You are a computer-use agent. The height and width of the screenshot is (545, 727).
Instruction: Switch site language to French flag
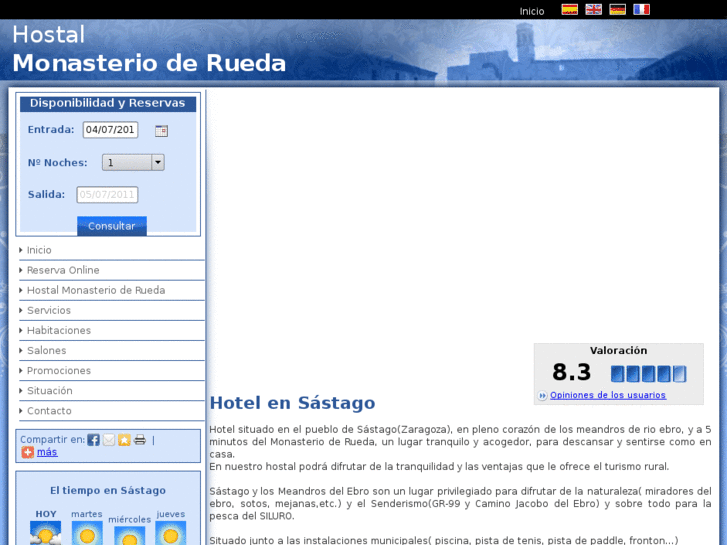[x=642, y=10]
